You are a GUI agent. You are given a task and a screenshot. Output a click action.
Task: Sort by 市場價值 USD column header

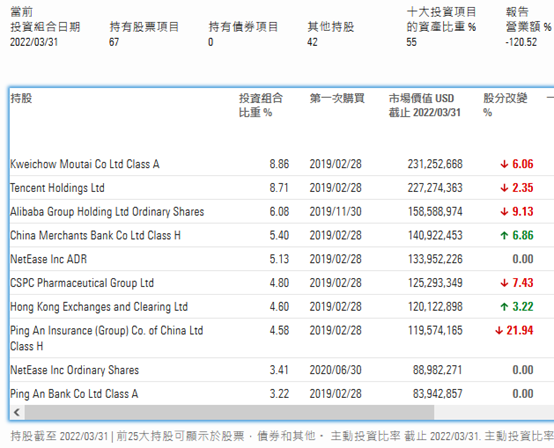click(x=425, y=105)
